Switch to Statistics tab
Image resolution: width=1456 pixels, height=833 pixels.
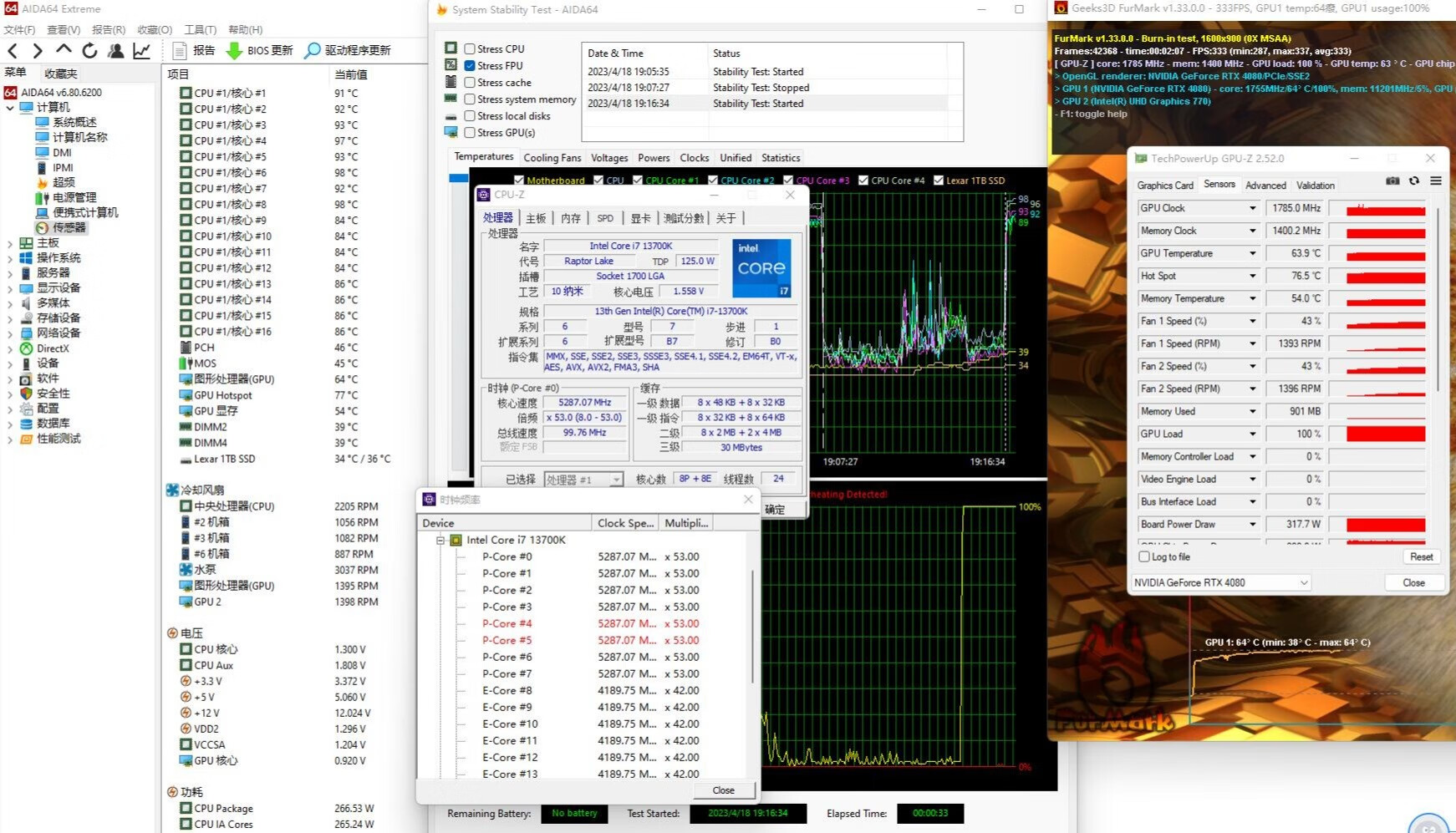pyautogui.click(x=781, y=158)
